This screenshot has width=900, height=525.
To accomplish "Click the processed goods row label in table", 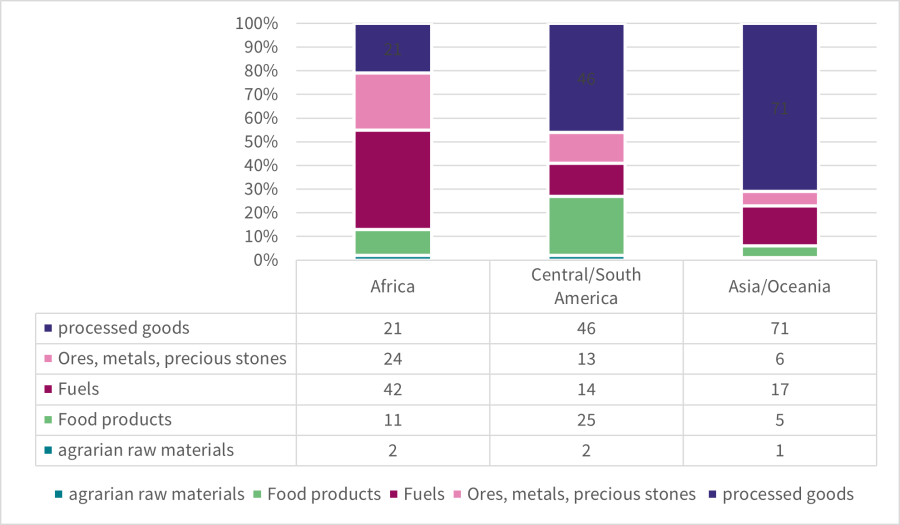I will (x=124, y=328).
